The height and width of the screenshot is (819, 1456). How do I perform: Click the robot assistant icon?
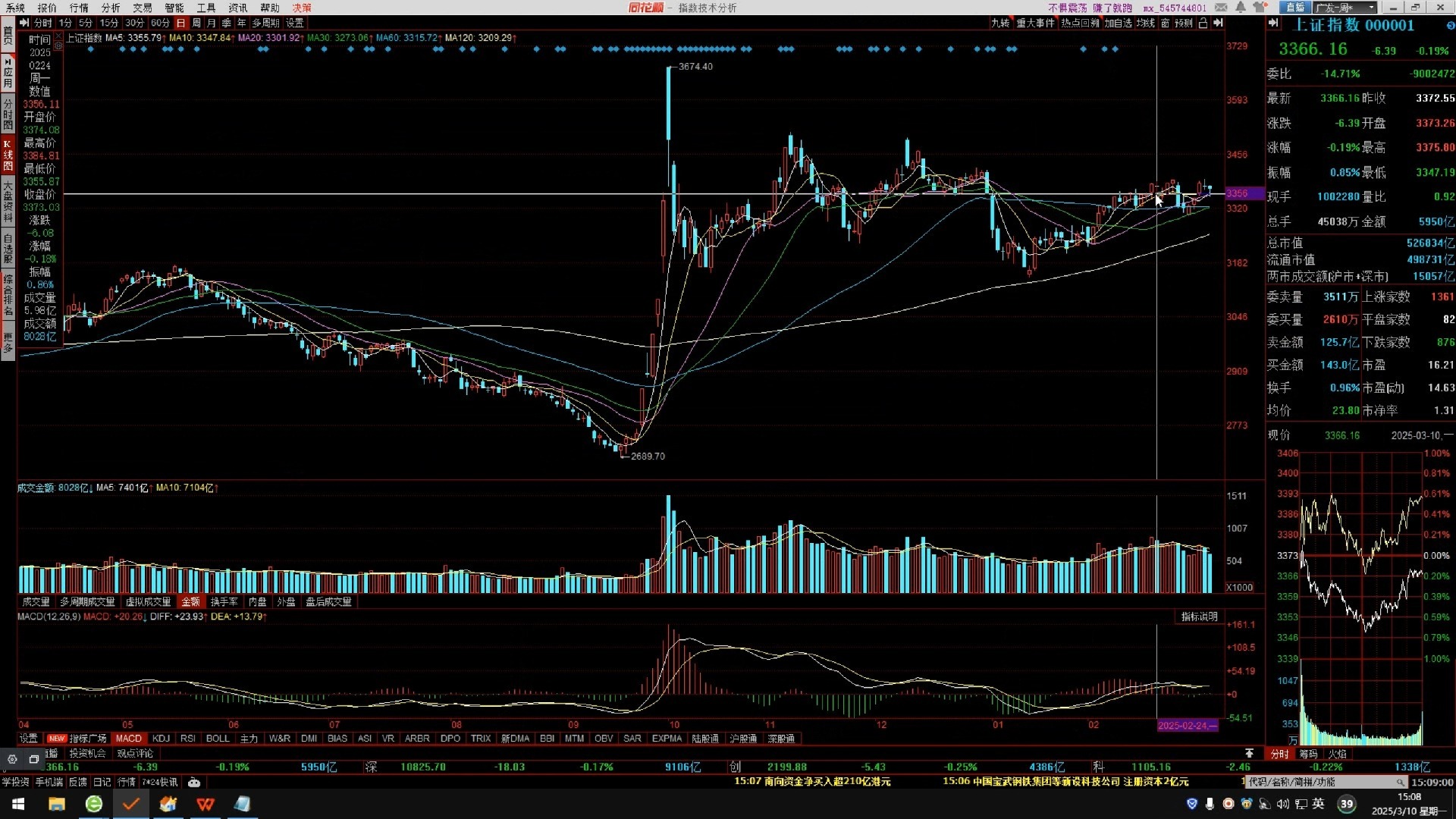(194, 782)
